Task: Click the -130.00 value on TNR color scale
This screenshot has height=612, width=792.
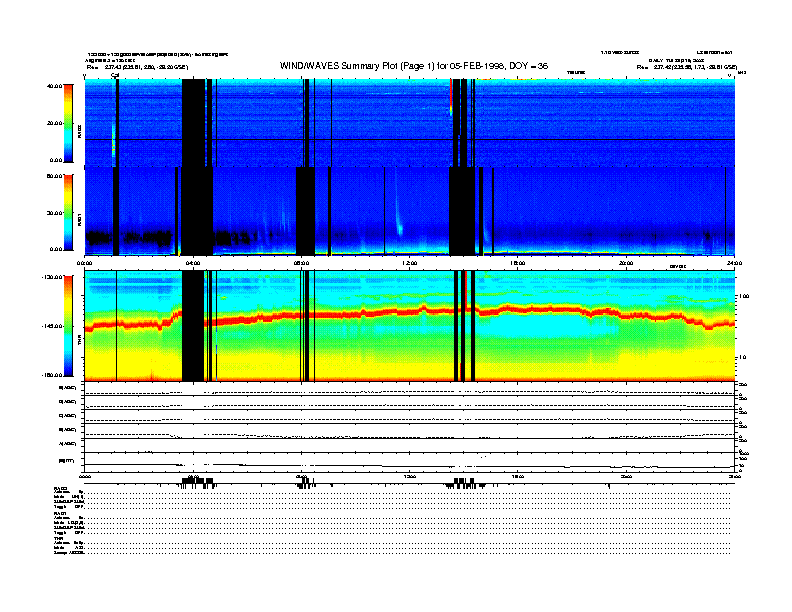Action: [x=52, y=277]
